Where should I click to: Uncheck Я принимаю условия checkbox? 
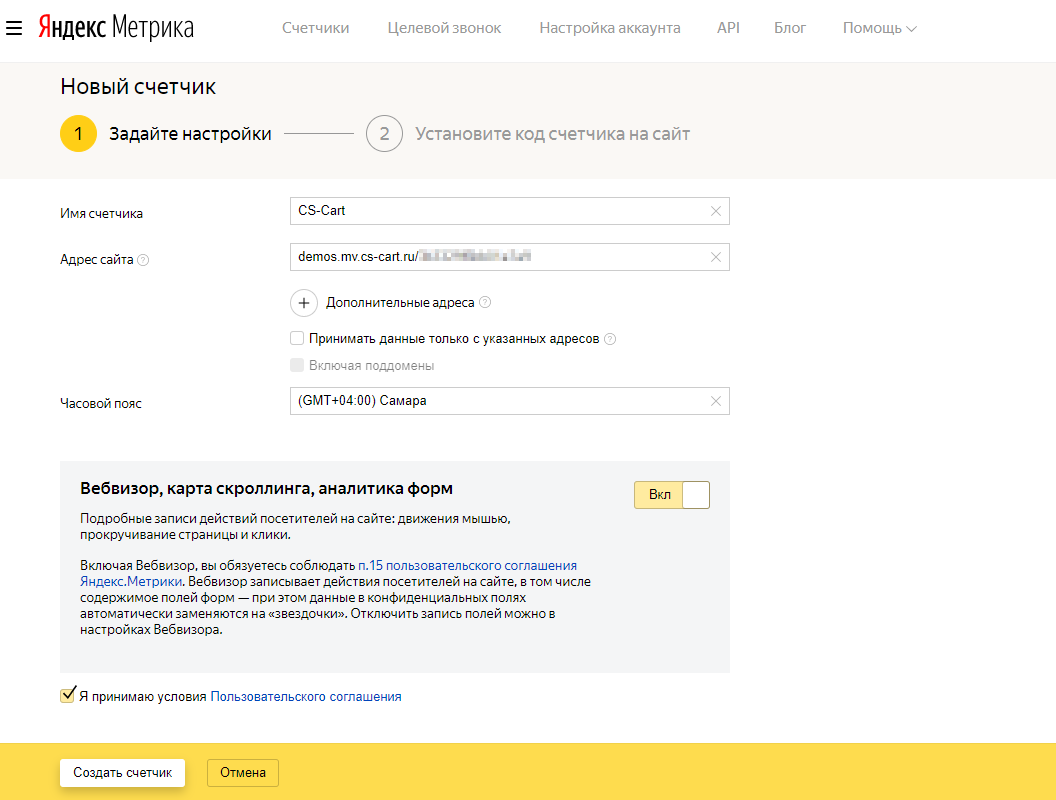pyautogui.click(x=68, y=696)
